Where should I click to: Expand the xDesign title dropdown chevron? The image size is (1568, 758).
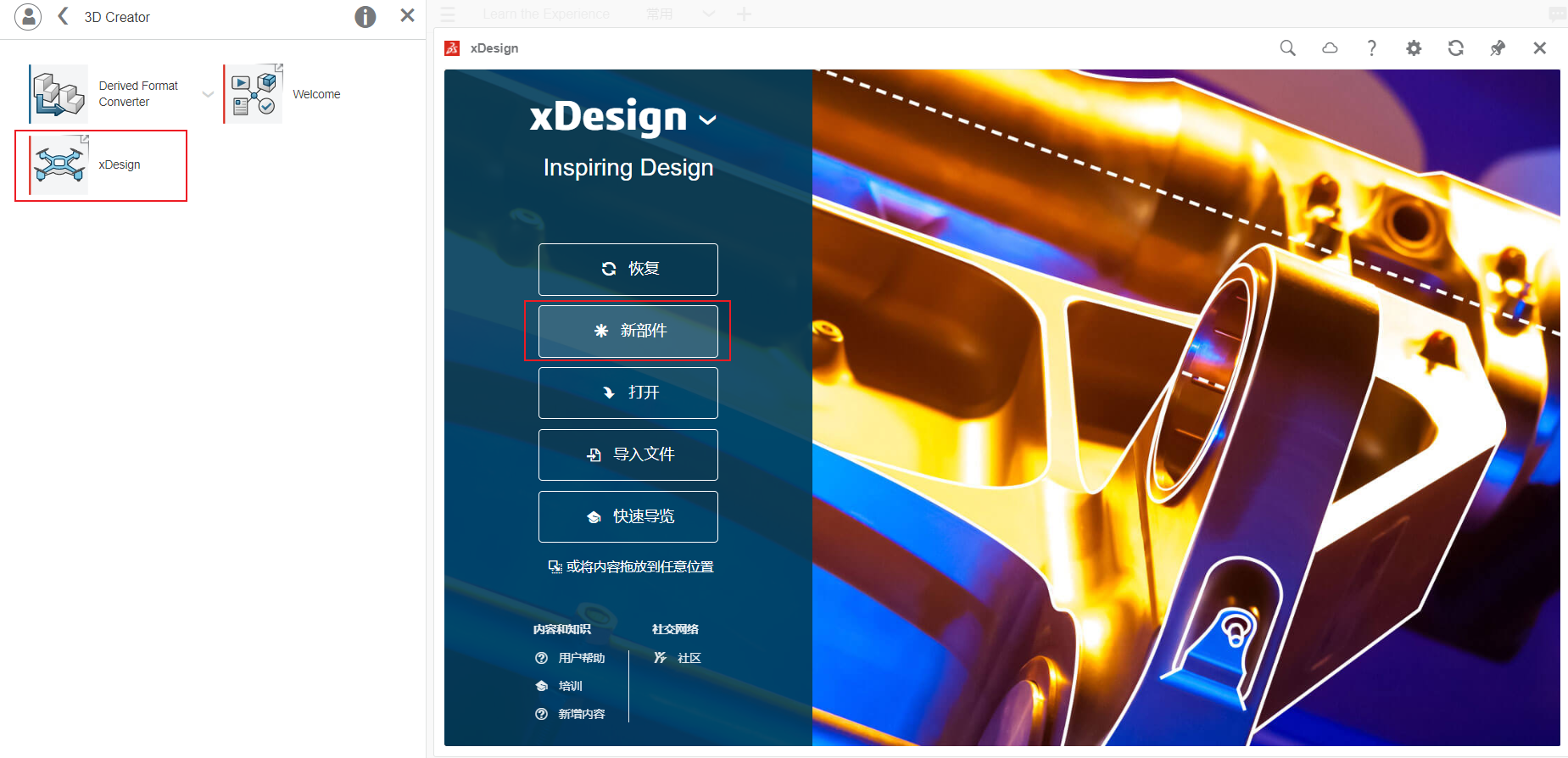coord(707,120)
